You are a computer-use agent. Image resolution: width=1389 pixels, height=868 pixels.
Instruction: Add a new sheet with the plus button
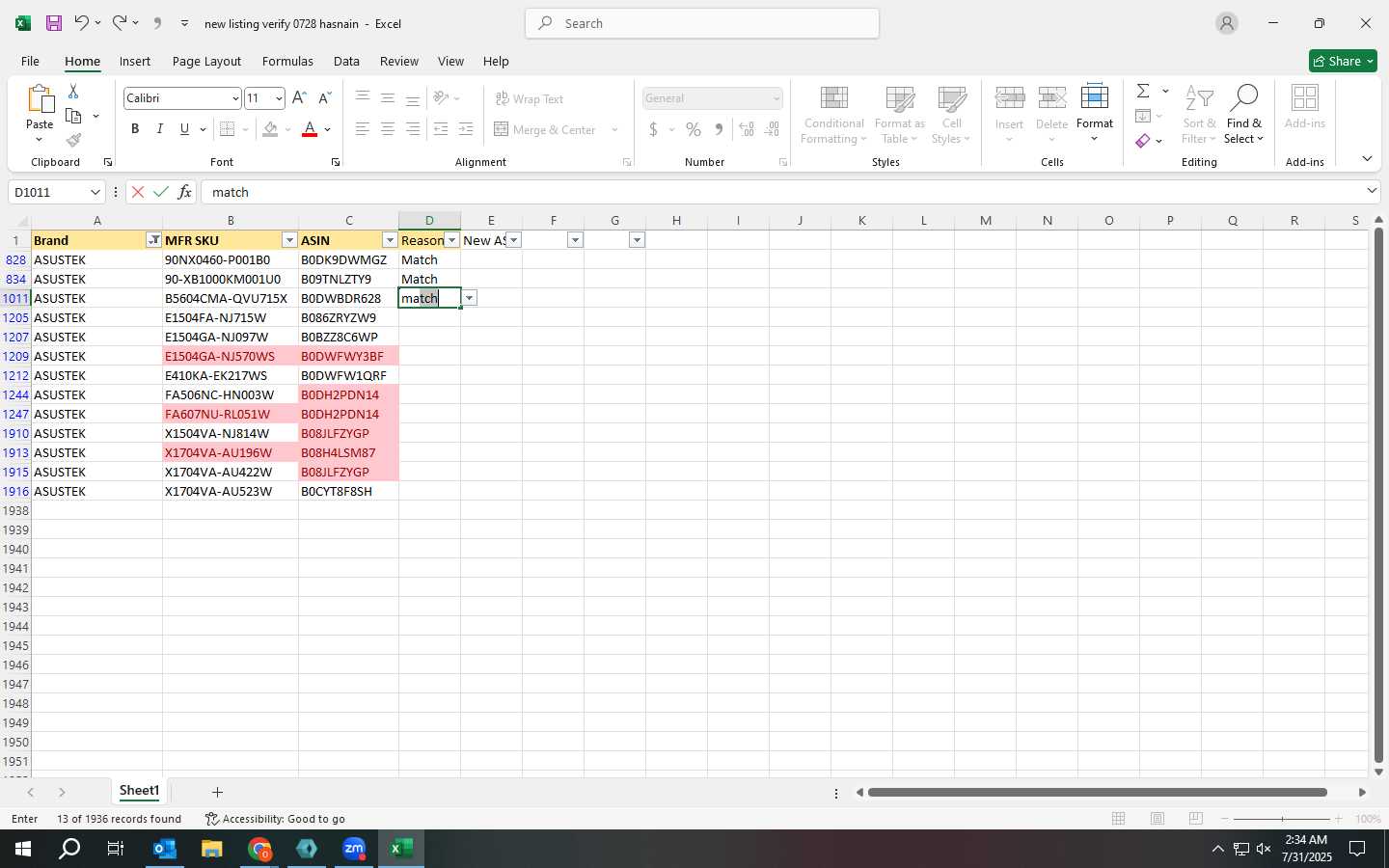(x=217, y=792)
